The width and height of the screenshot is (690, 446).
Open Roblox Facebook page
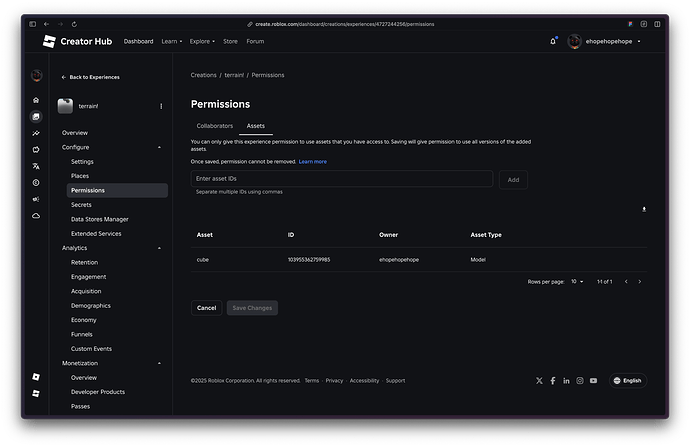tap(553, 380)
